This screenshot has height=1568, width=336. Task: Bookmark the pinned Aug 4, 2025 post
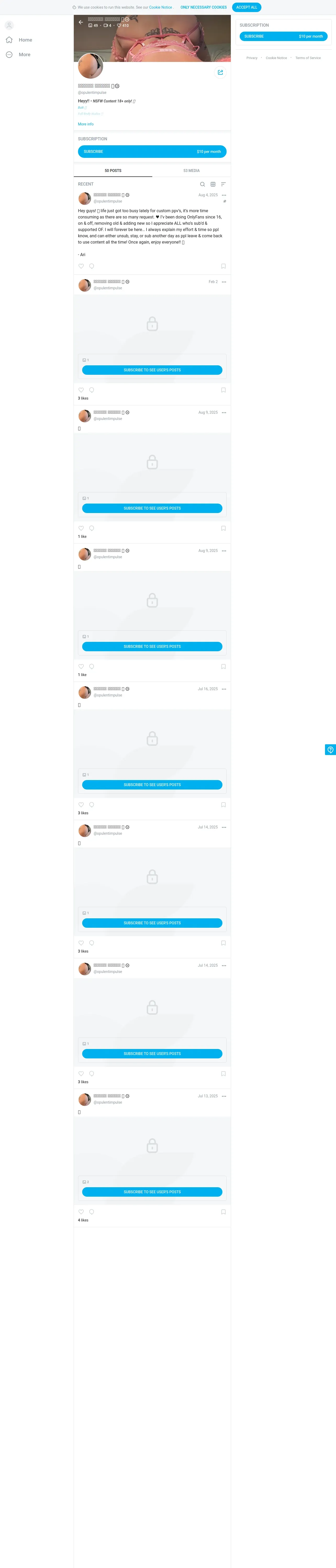pos(223,267)
